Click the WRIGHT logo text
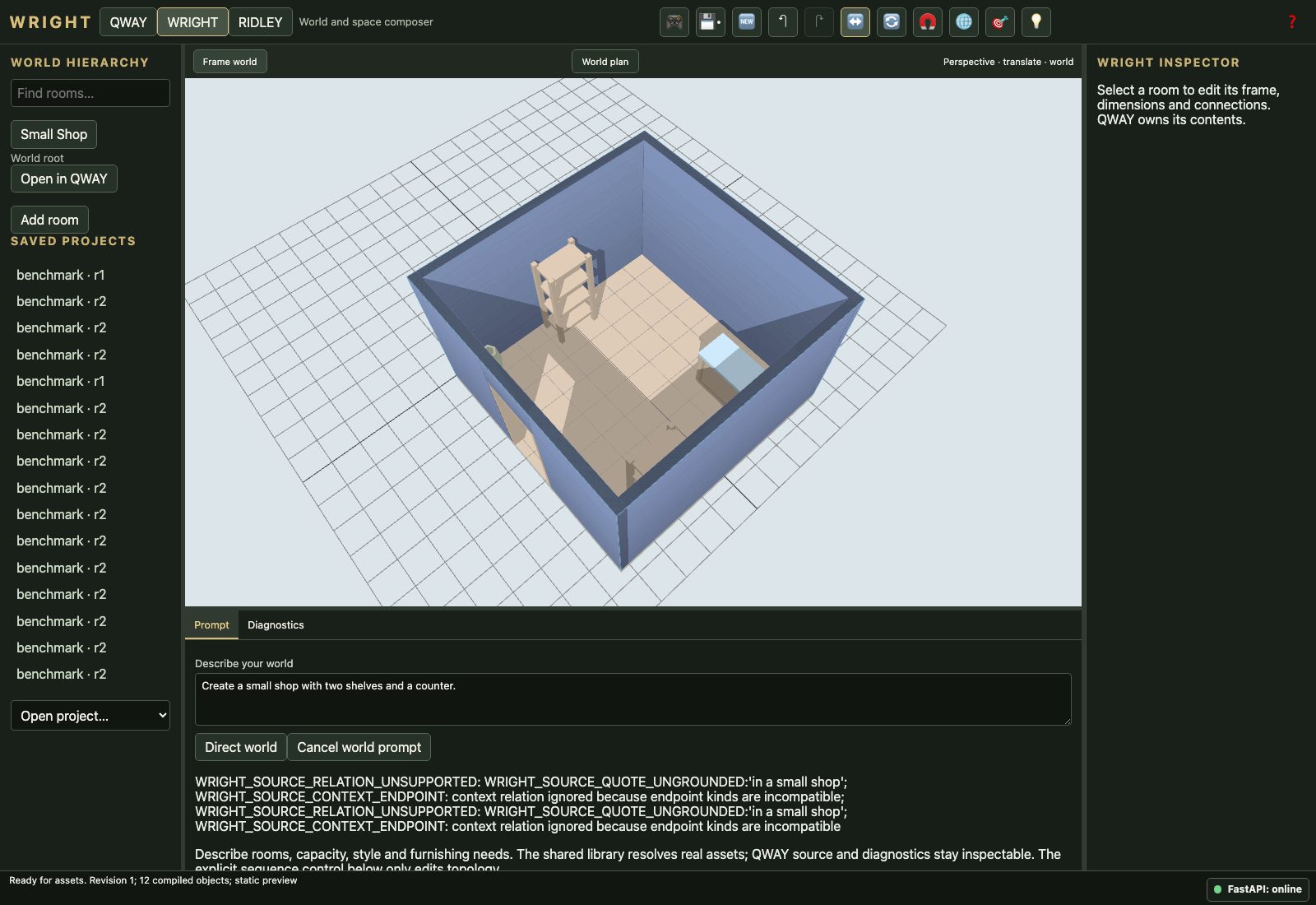This screenshot has height=905, width=1316. (x=50, y=22)
